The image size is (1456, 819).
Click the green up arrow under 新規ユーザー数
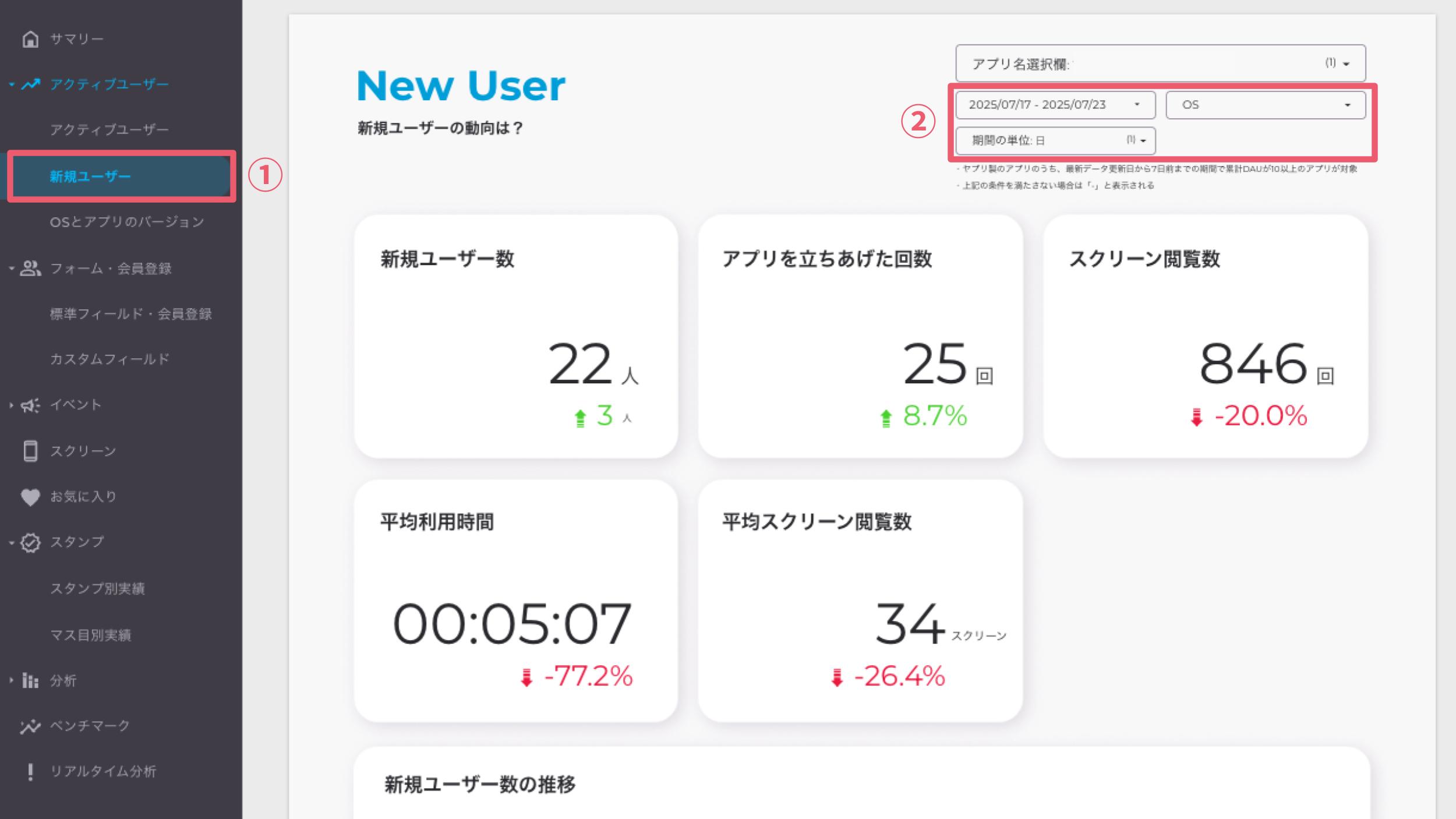[x=580, y=418]
